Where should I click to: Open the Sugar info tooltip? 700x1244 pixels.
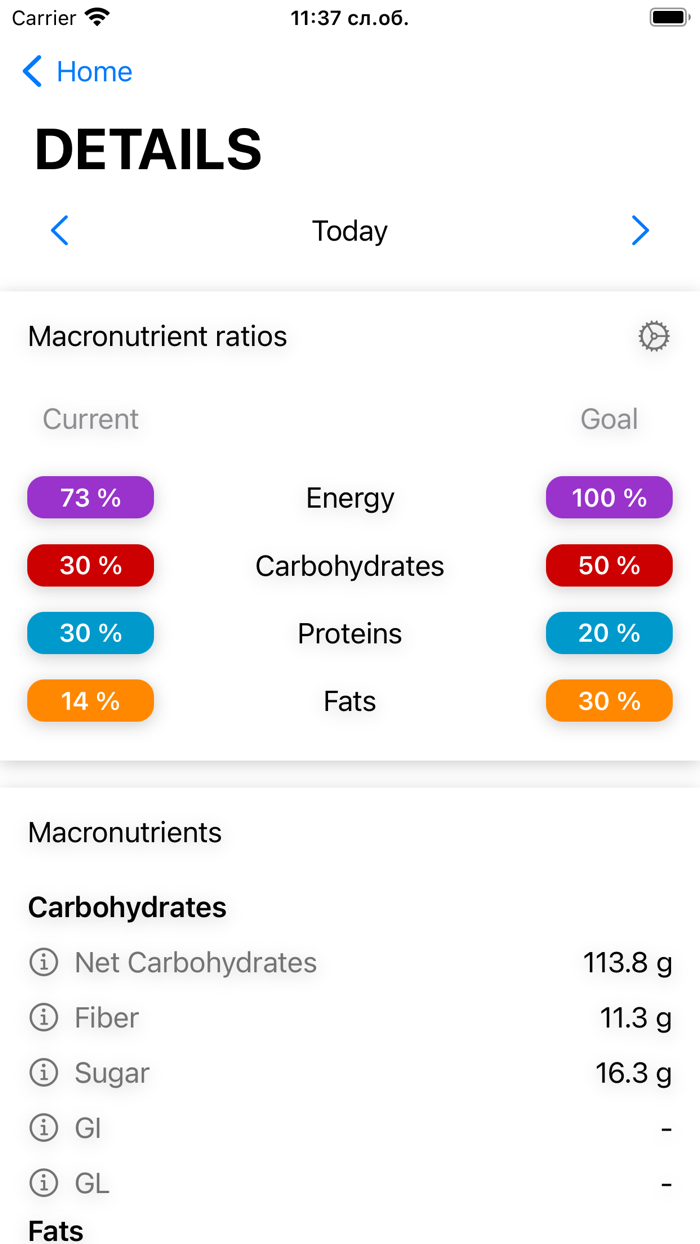pos(43,1072)
